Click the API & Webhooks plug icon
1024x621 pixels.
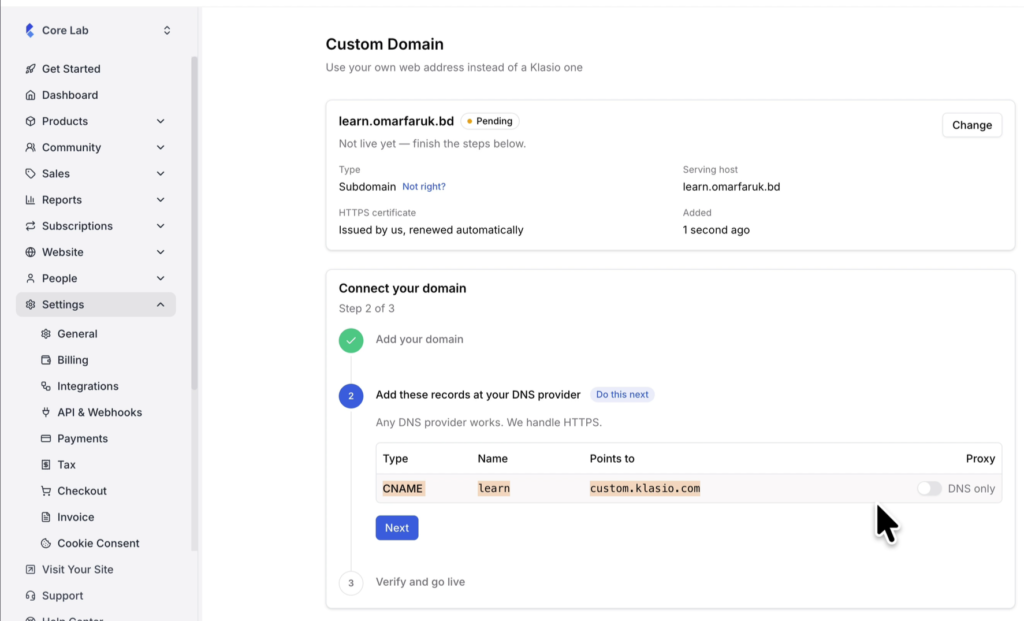click(x=46, y=412)
